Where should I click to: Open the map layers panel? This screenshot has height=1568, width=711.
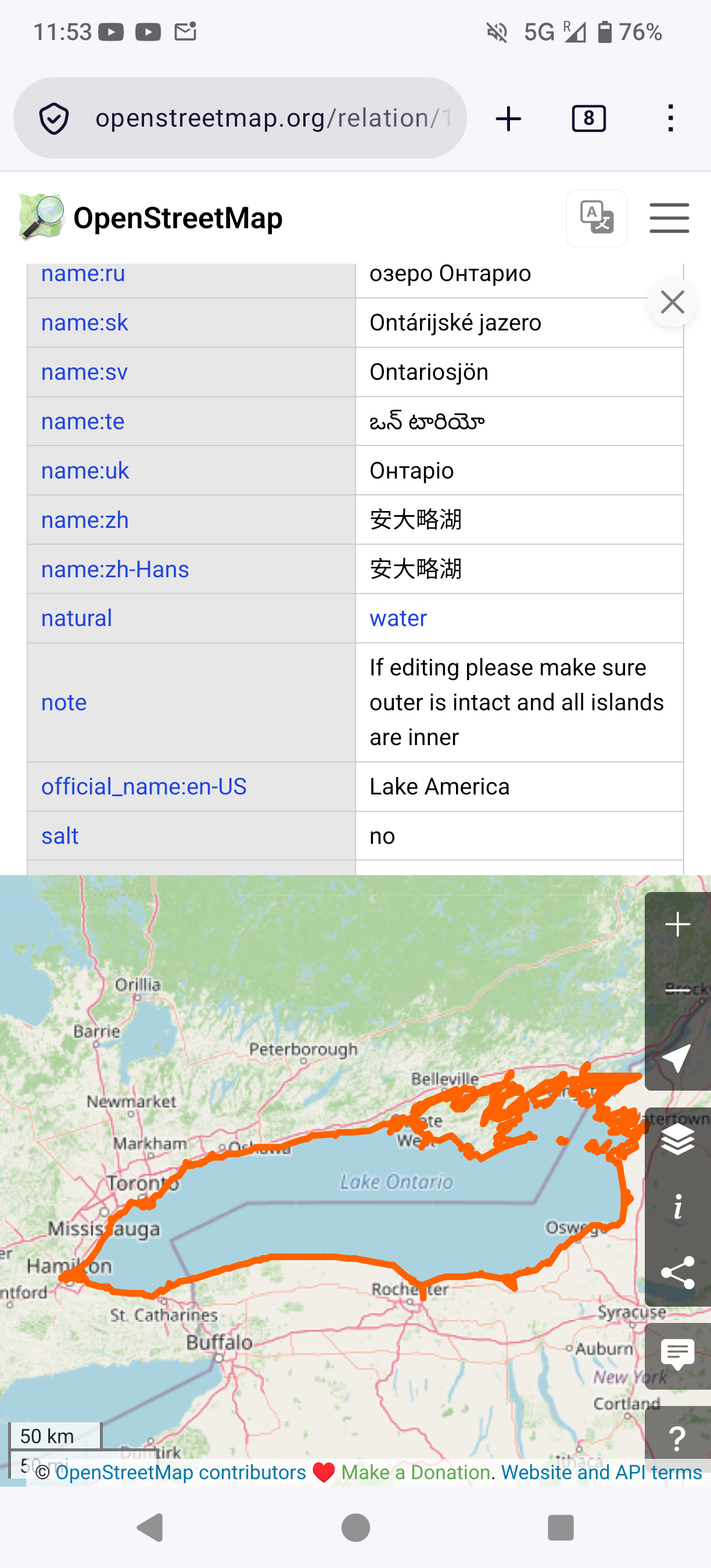[677, 1139]
